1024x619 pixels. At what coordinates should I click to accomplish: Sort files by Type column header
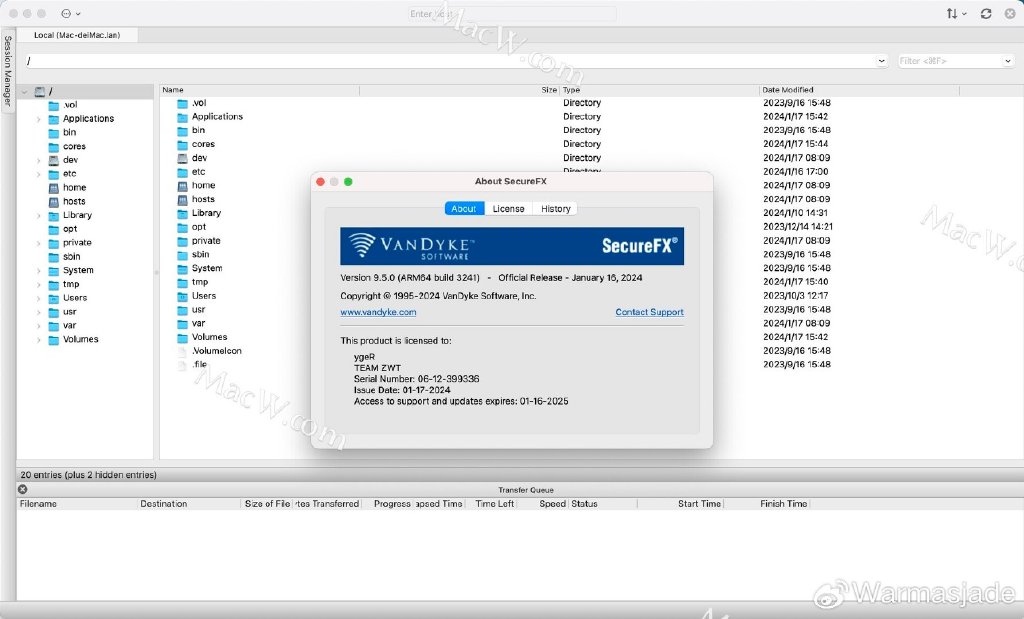[x=660, y=90]
